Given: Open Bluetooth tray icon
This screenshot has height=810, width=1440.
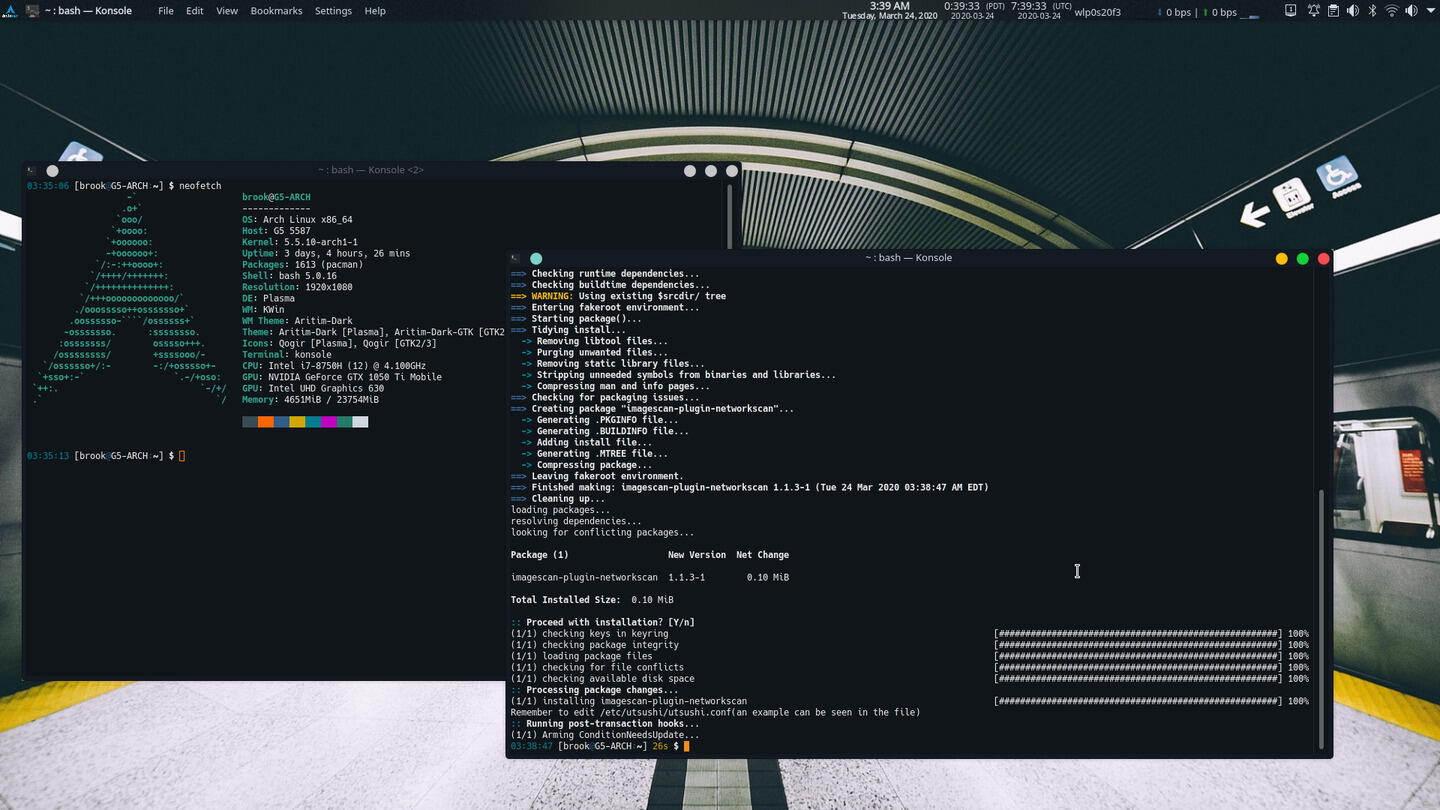Looking at the screenshot, I should pyautogui.click(x=1373, y=11).
